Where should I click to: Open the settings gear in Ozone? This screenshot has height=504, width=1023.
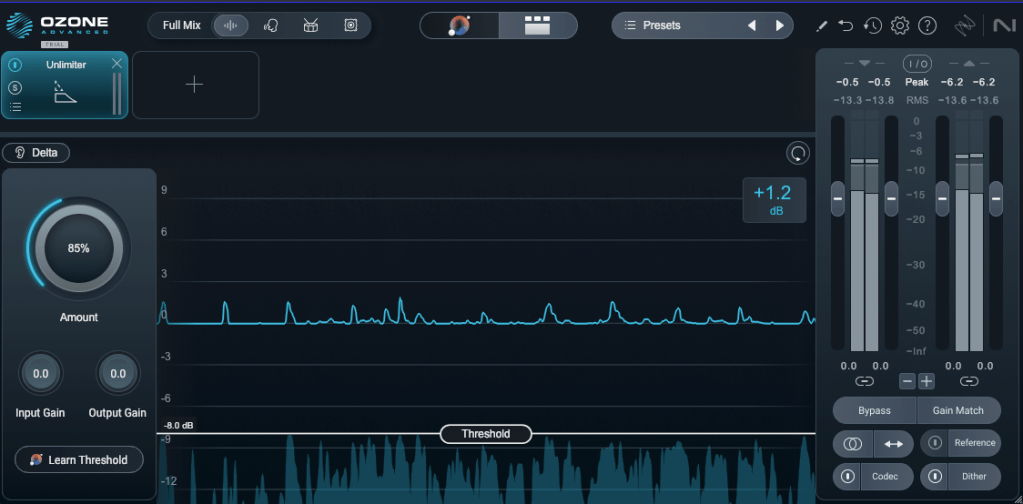coord(900,26)
